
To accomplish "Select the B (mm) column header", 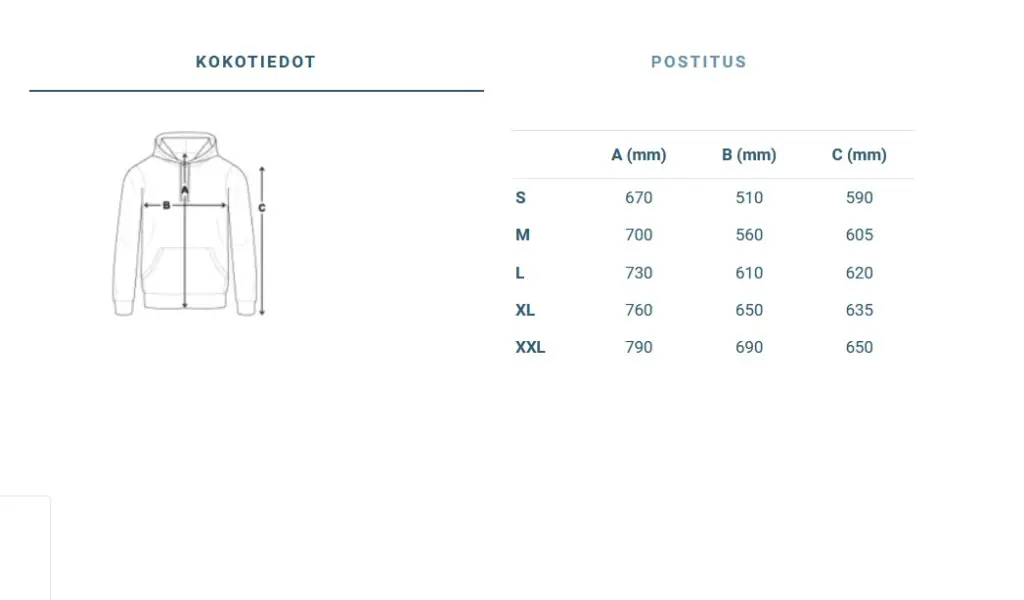I will [x=748, y=155].
